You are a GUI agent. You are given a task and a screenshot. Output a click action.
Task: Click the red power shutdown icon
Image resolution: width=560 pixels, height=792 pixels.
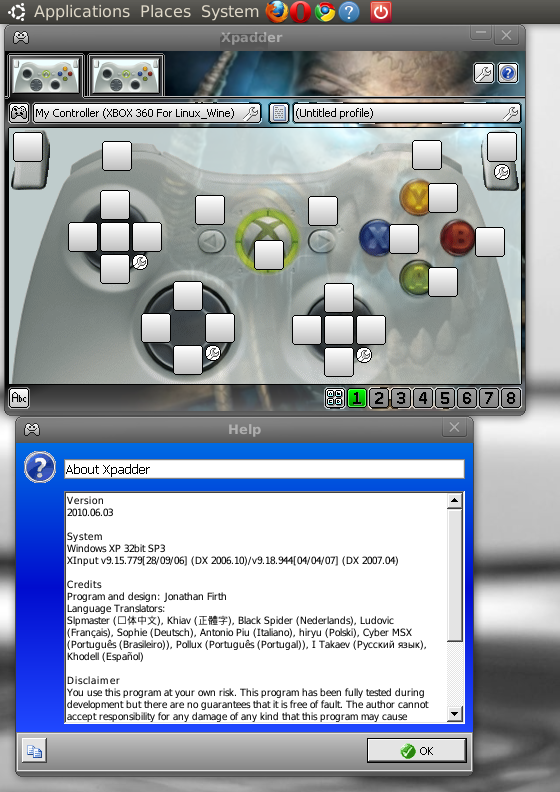point(380,12)
